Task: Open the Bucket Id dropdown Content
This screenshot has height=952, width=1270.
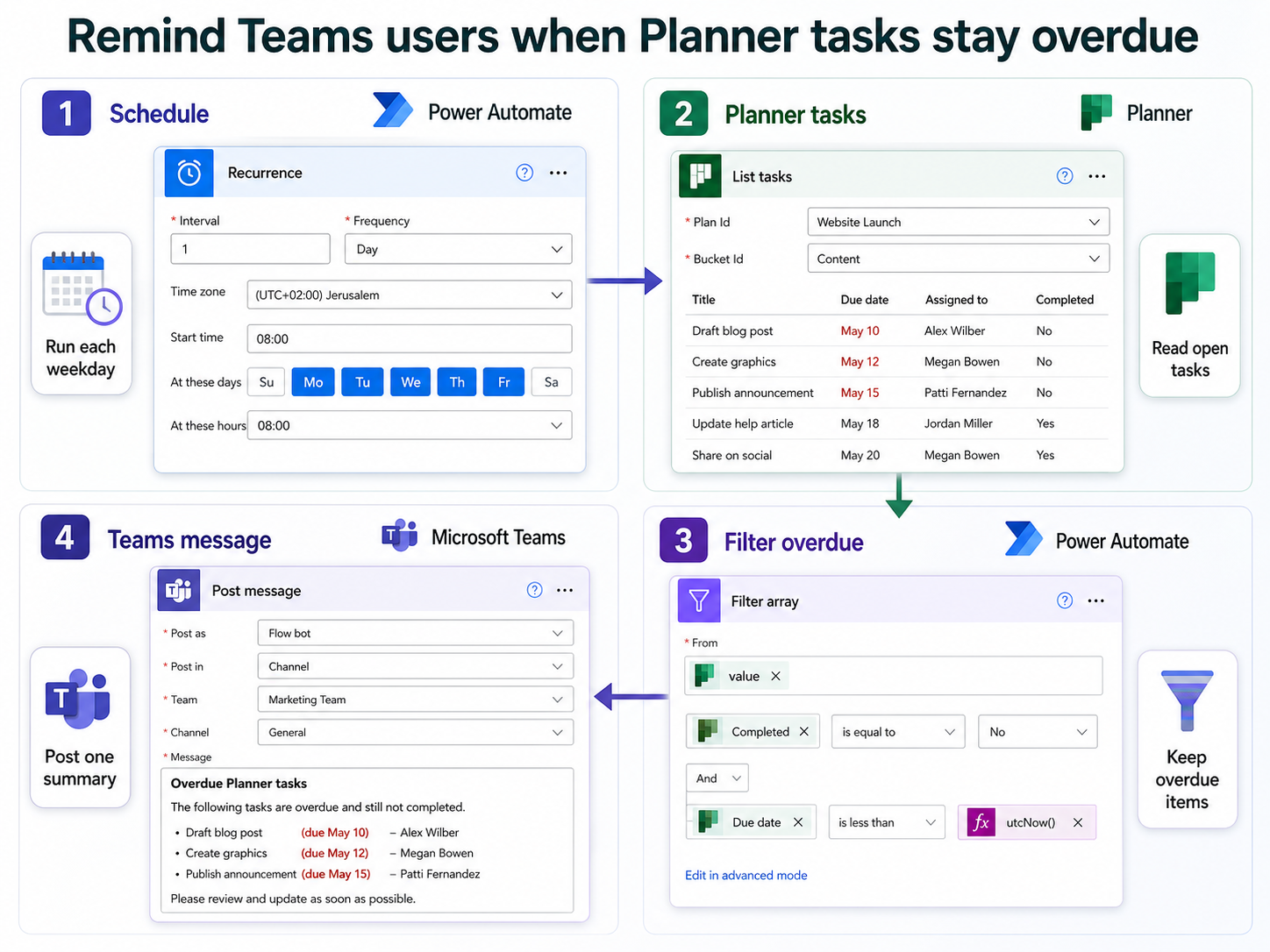Action: point(958,259)
